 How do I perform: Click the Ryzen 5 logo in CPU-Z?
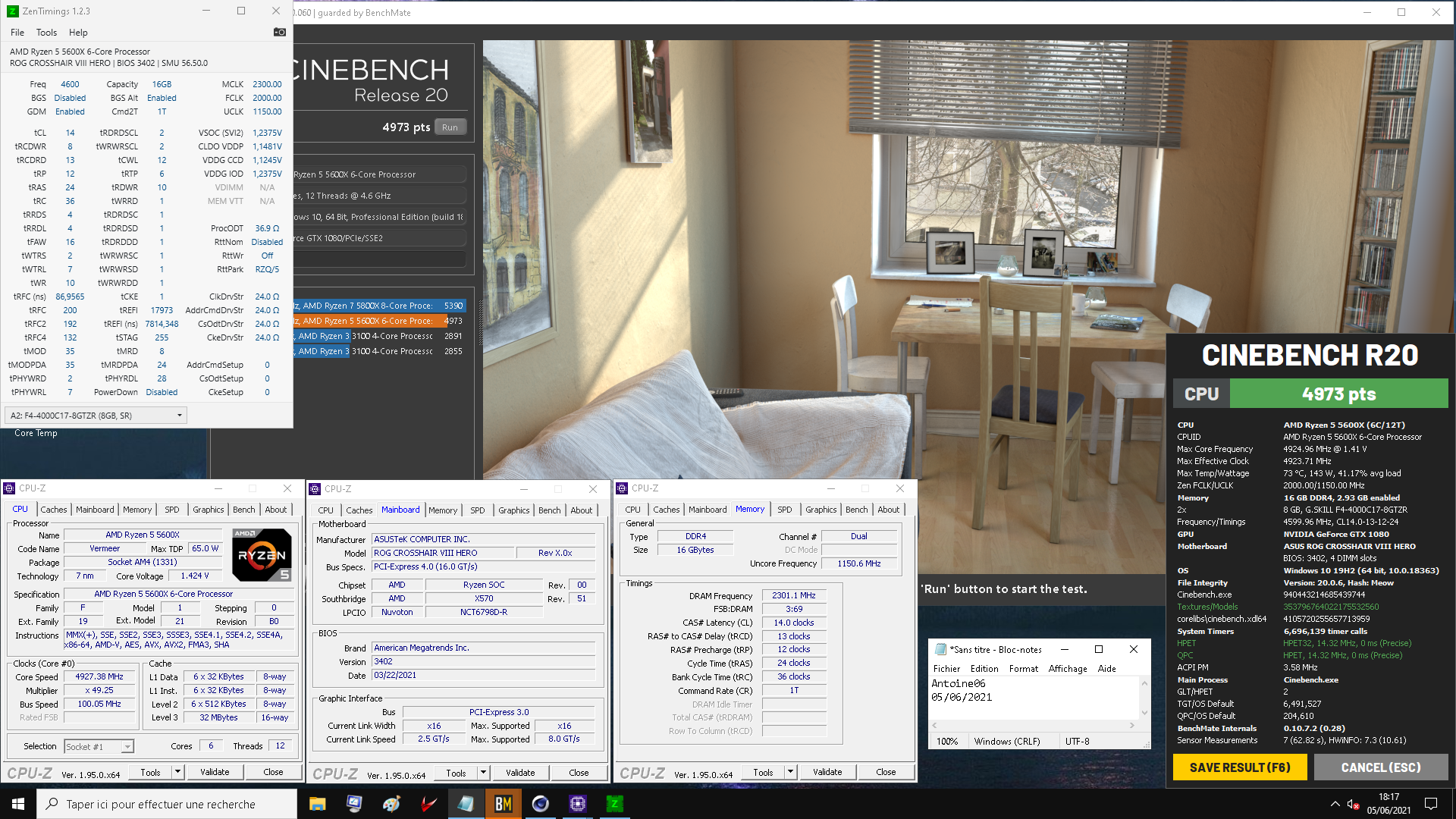pos(262,555)
